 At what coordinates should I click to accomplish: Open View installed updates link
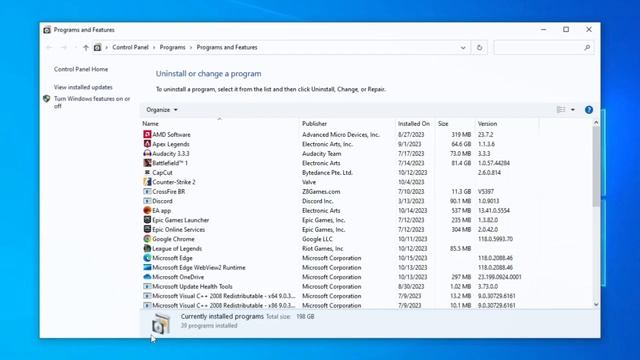pos(83,87)
